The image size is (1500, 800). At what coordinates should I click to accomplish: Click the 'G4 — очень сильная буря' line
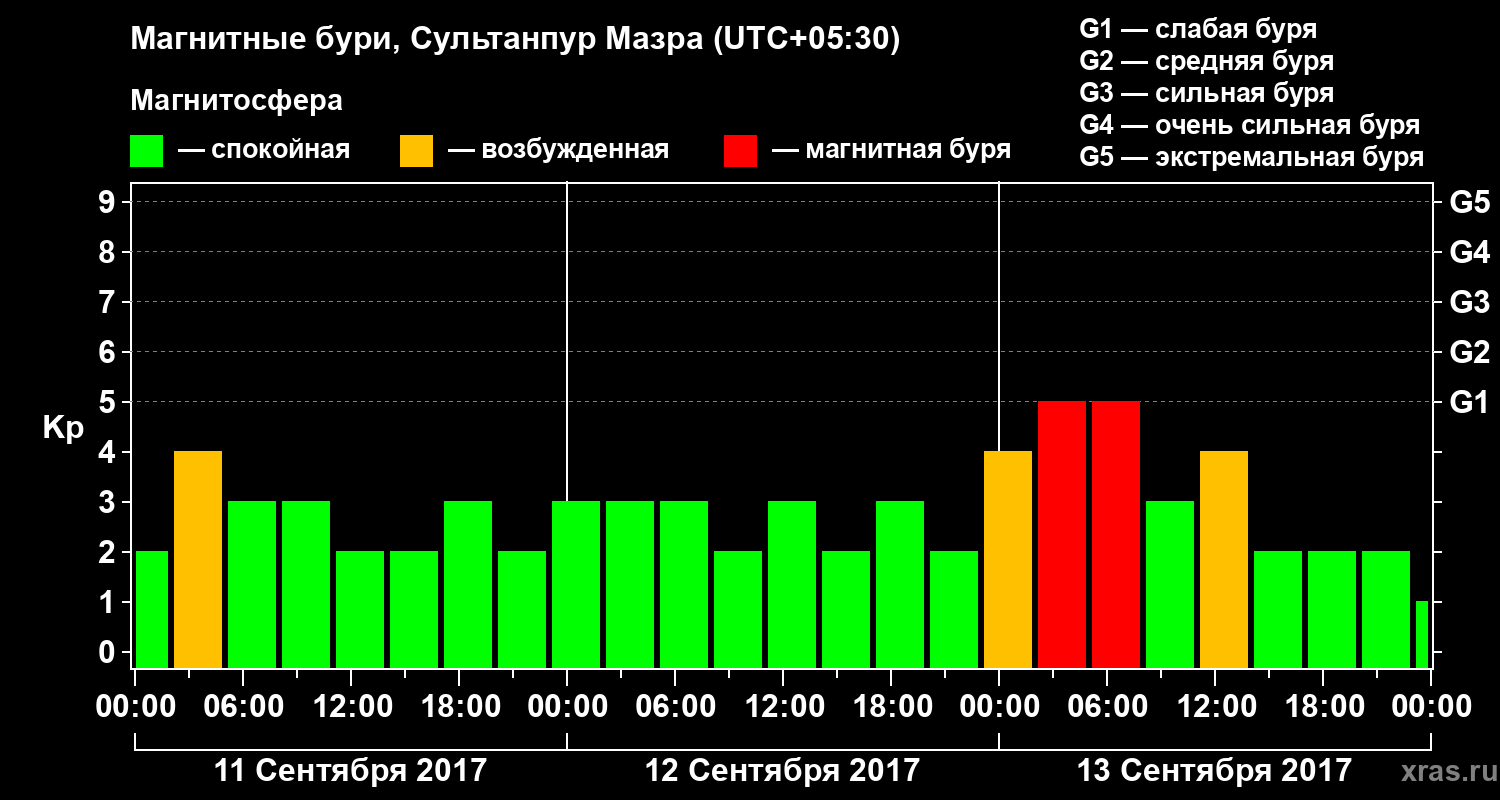click(x=1249, y=125)
